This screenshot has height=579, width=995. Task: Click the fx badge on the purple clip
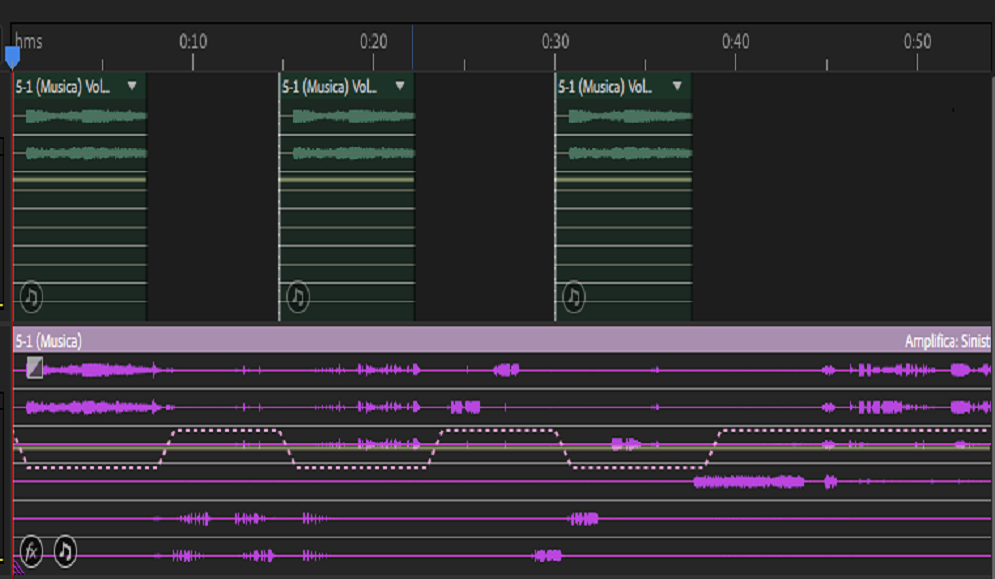pos(31,550)
